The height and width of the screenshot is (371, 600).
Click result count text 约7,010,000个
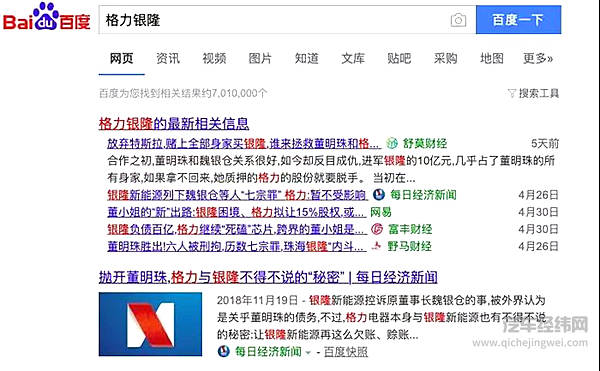coord(234,93)
